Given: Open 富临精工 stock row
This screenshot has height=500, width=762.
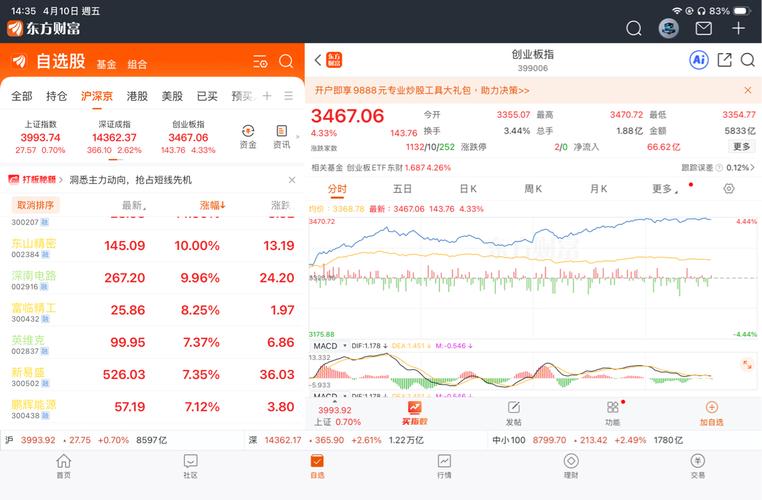Looking at the screenshot, I should click(152, 311).
